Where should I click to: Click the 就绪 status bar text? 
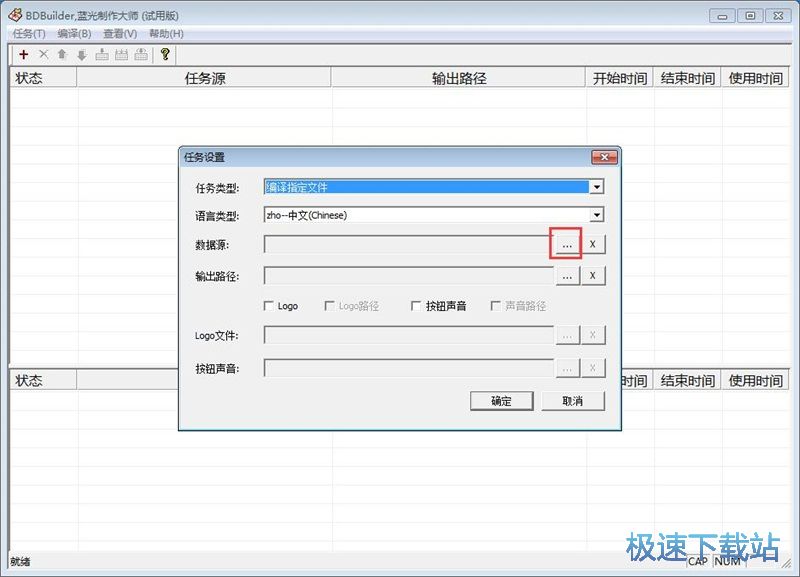coord(20,561)
